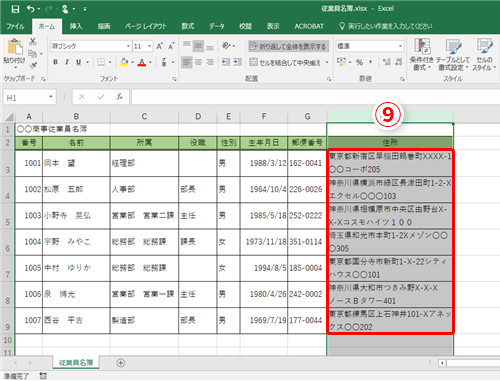
Task: Click the text orientation icon
Action: click(x=226, y=46)
